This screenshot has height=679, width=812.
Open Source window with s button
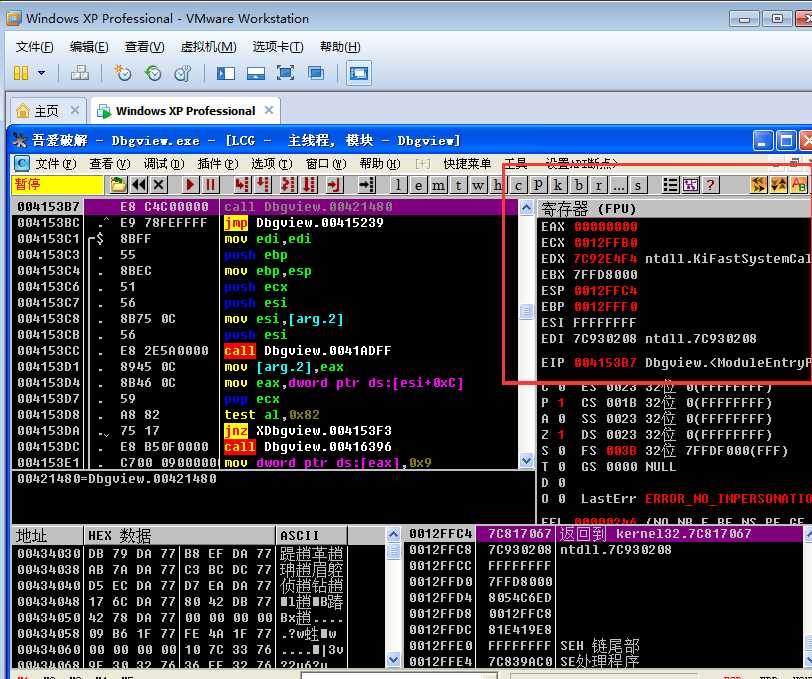pos(638,185)
